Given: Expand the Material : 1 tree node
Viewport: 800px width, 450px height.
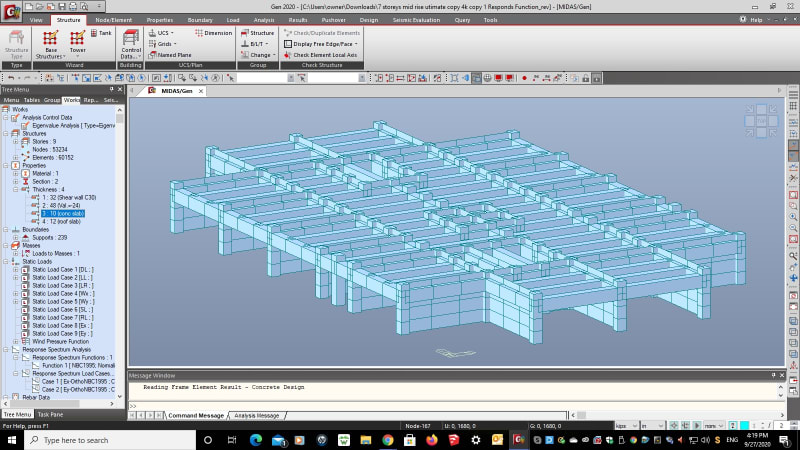Looking at the screenshot, I should [16, 173].
